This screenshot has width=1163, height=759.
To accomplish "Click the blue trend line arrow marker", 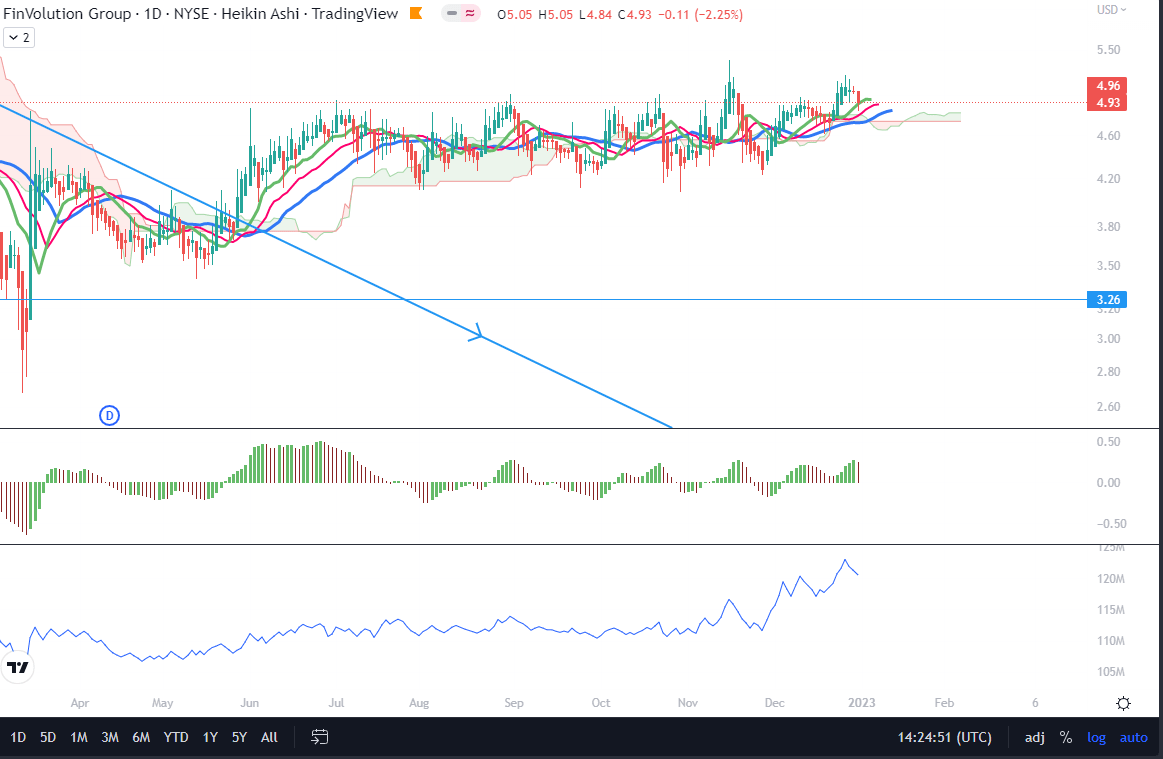I will pos(476,333).
